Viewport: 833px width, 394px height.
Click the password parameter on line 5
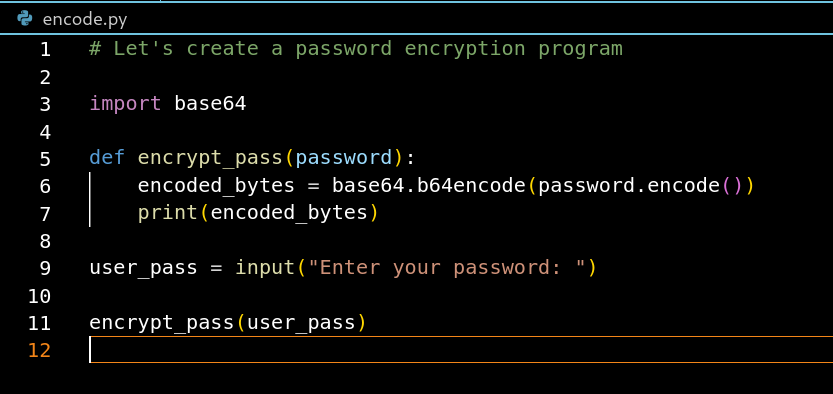[344, 158]
